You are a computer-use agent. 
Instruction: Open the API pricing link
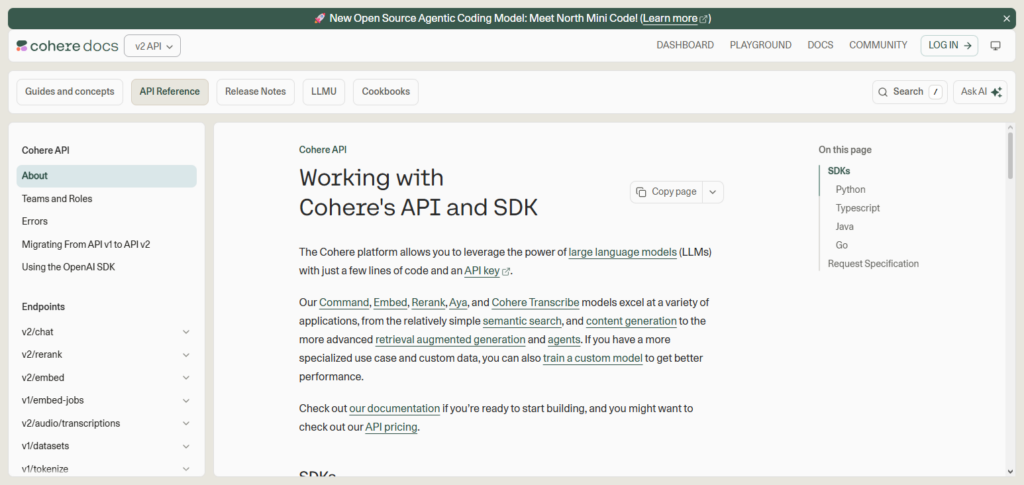391,427
